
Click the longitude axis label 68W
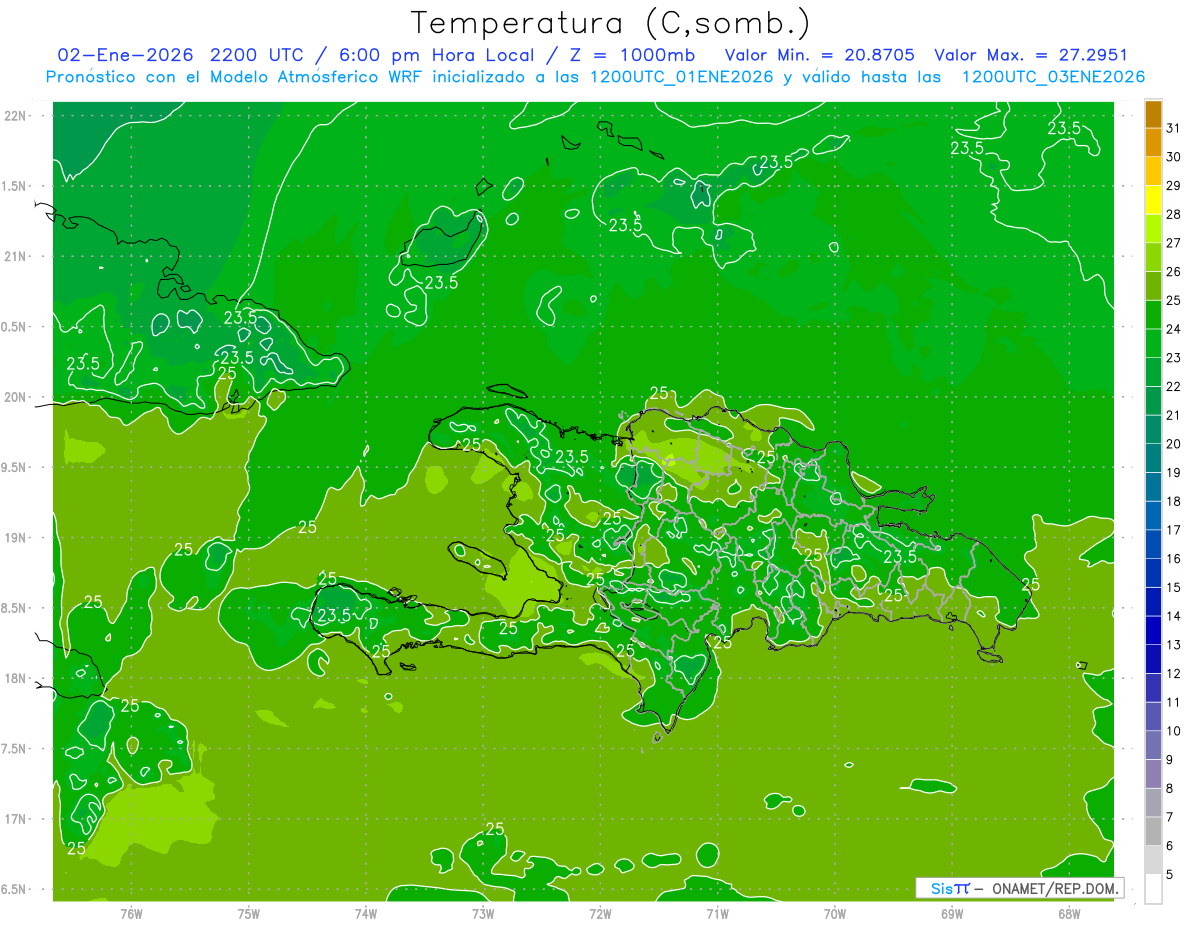(1069, 913)
